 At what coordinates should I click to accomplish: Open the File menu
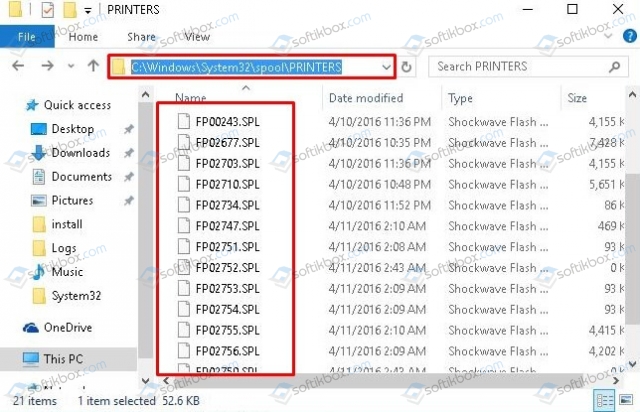click(x=26, y=37)
